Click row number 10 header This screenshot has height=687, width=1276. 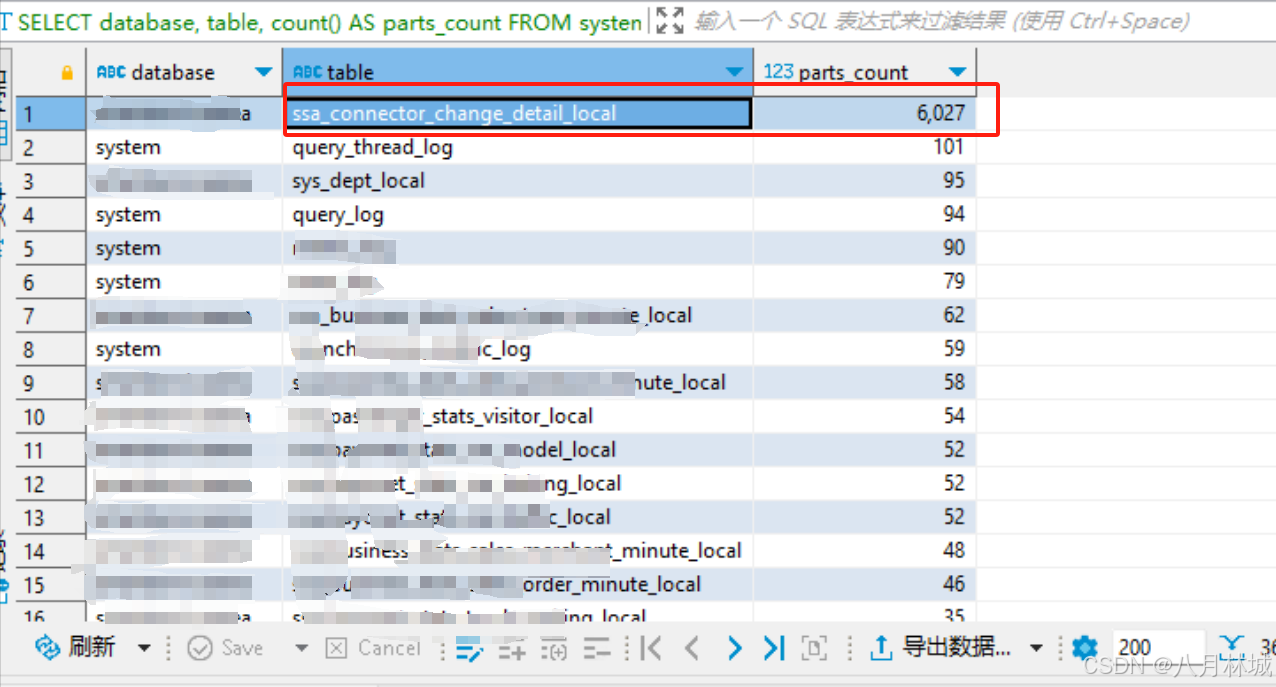coord(51,416)
